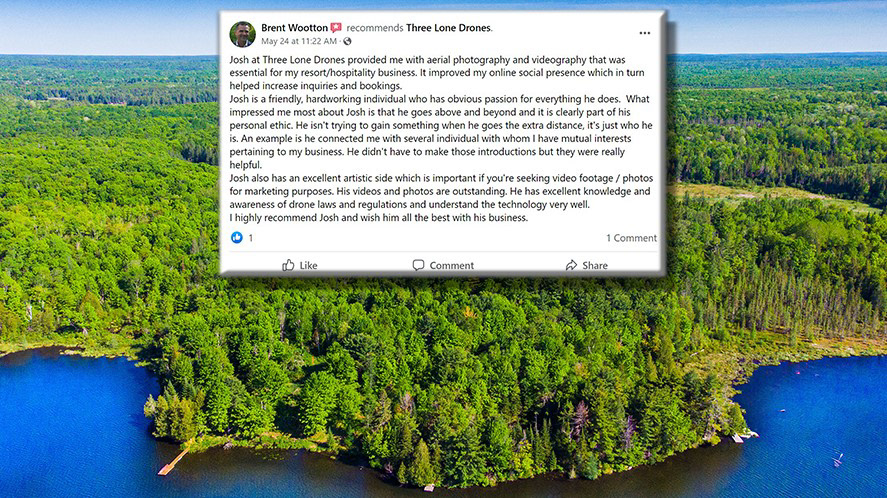
Task: Click the red recommendation badge icon
Action: click(x=336, y=28)
